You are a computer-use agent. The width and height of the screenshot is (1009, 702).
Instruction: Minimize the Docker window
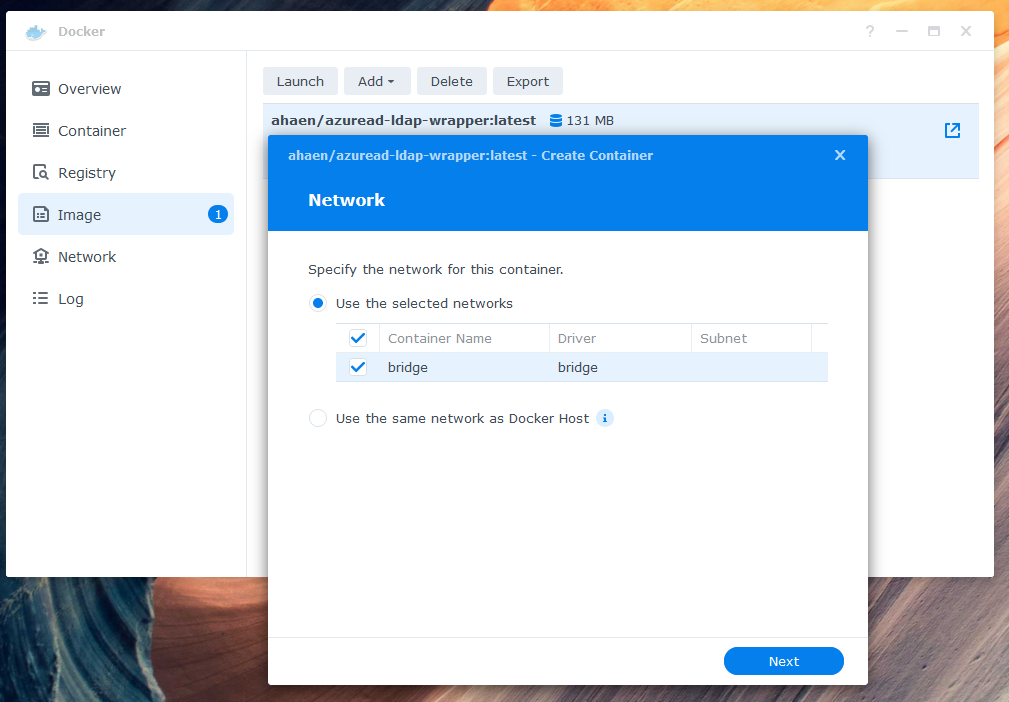click(902, 31)
